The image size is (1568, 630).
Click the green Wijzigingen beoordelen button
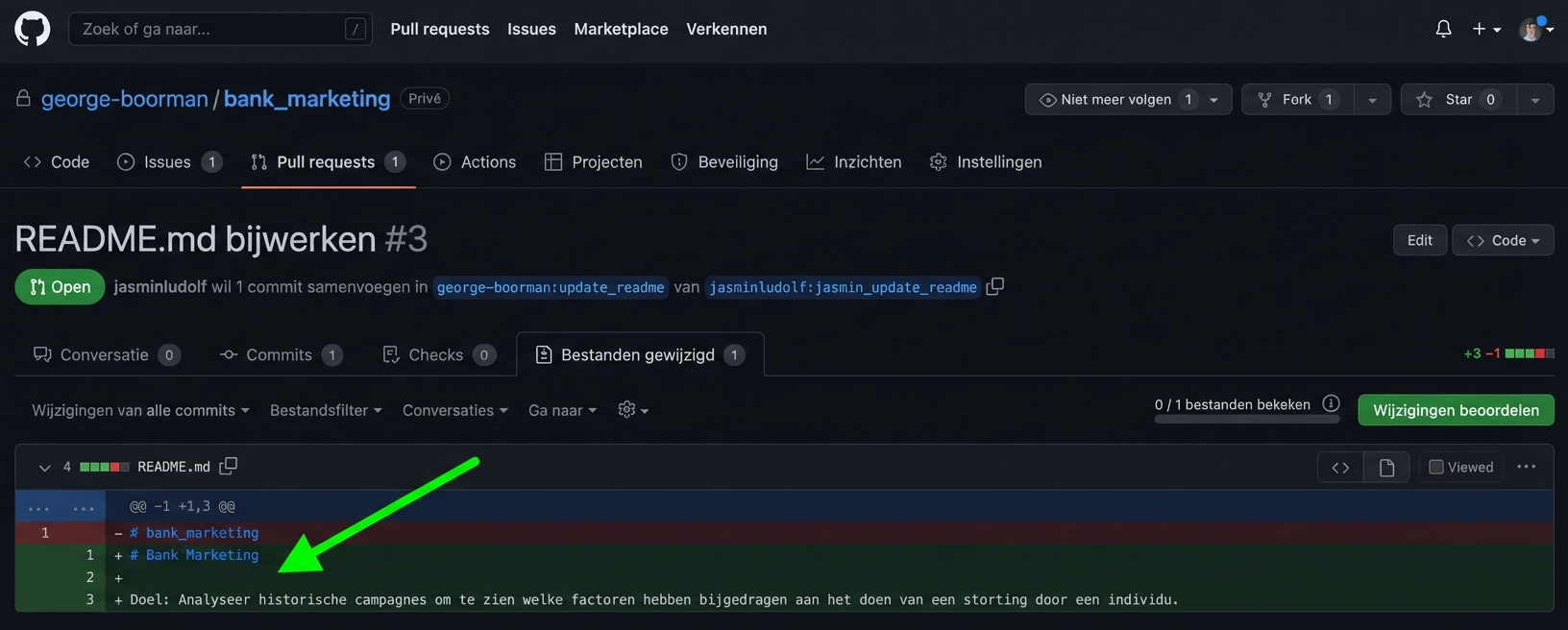click(x=1456, y=410)
